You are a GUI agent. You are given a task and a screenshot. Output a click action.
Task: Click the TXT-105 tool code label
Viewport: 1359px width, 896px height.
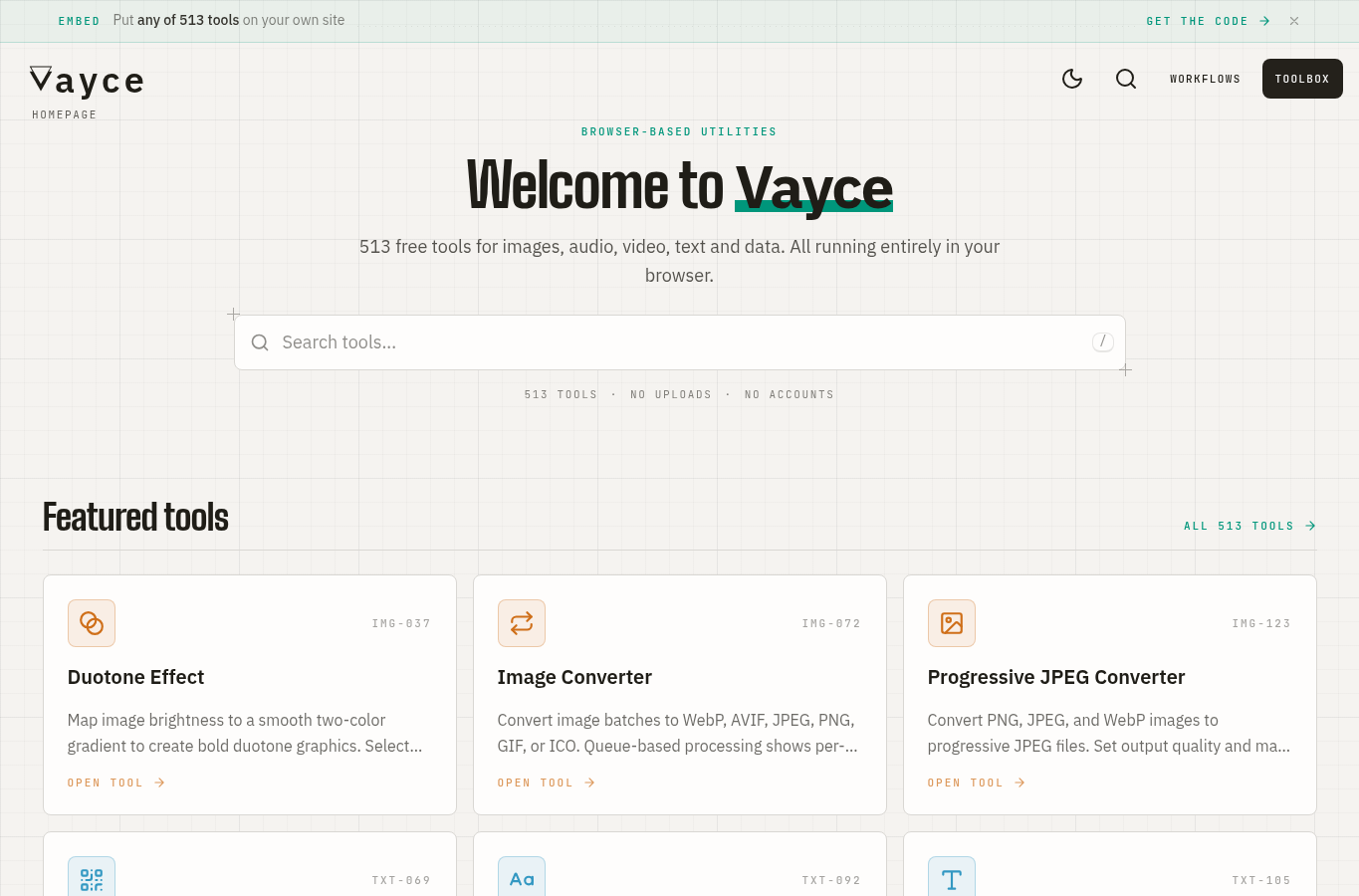pyautogui.click(x=1261, y=880)
